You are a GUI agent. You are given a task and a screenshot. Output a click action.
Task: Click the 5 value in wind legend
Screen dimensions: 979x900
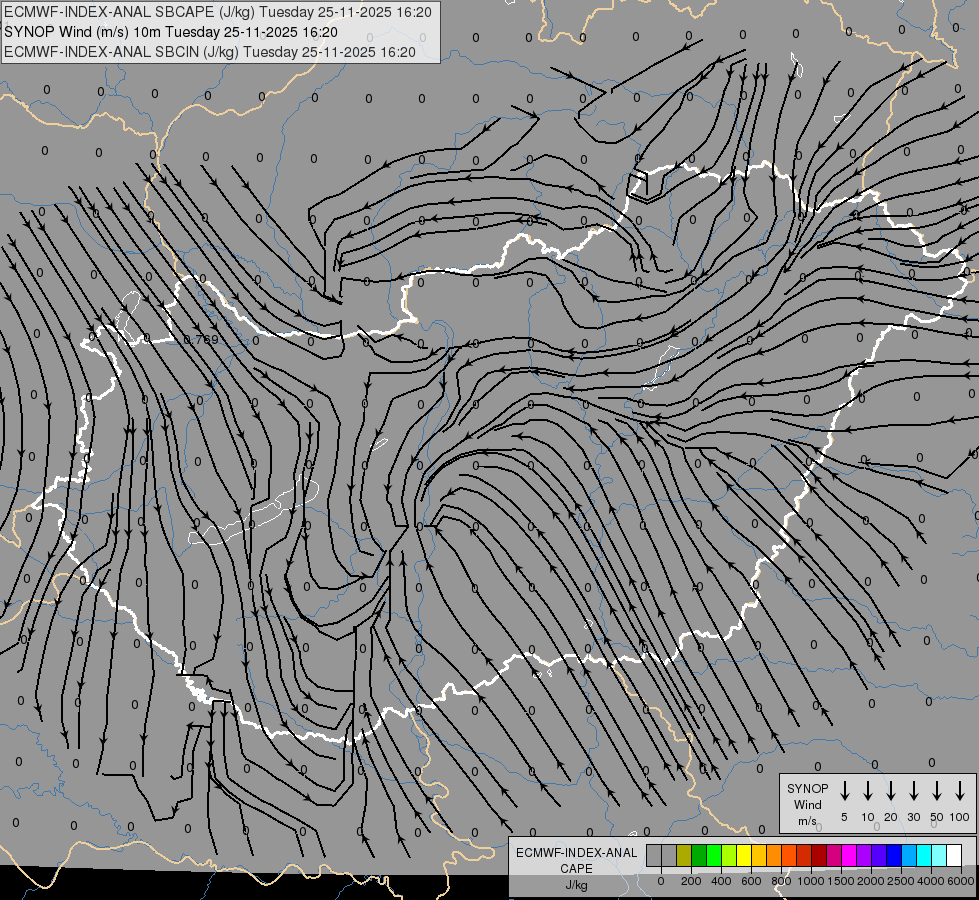pos(844,817)
